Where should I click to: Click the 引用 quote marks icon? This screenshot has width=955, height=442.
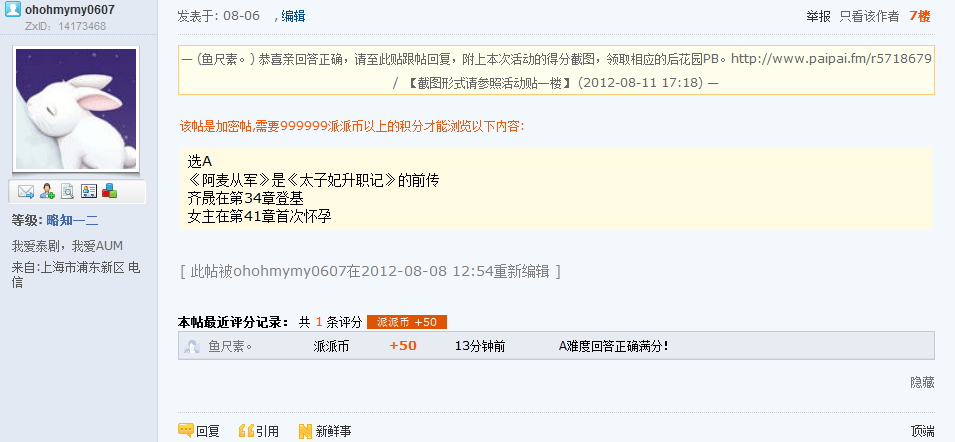246,431
